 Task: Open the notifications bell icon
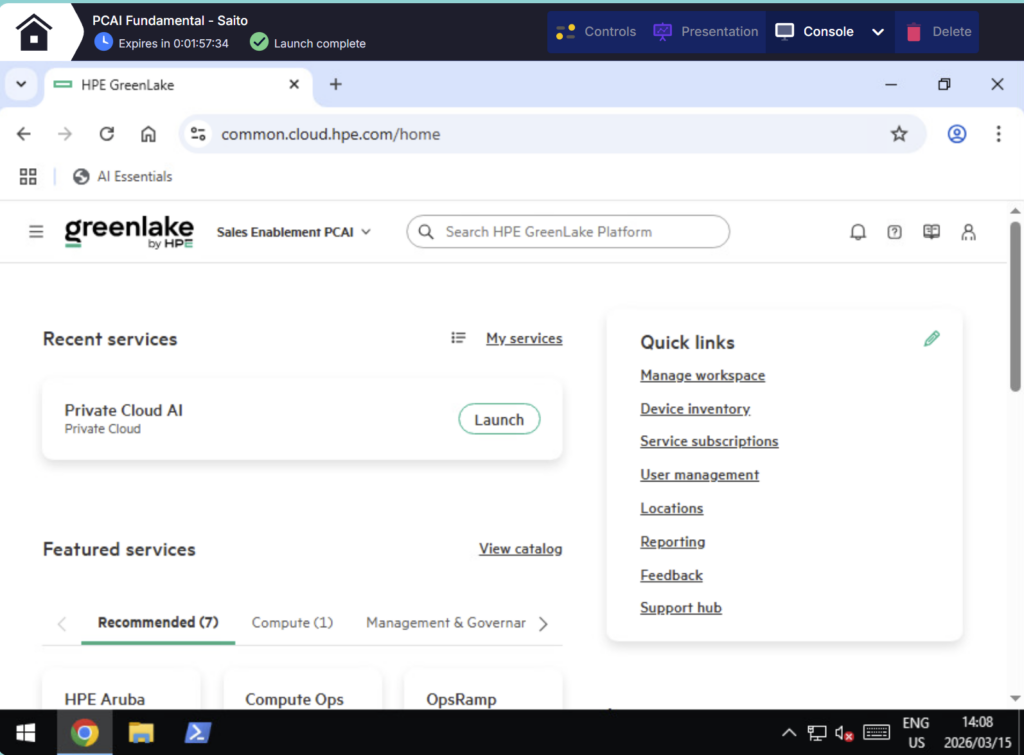857,232
